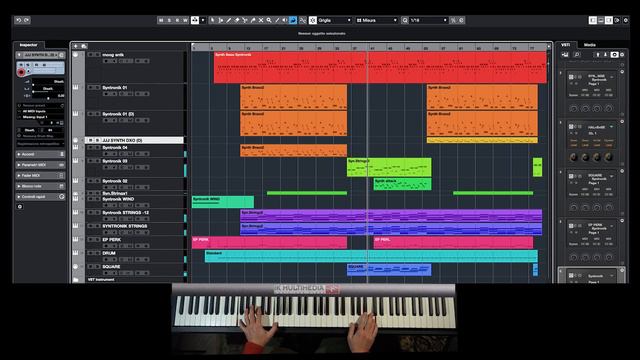Click the highlighted blue Color tool
Viewport: 640px width, 360px height.
click(x=293, y=20)
